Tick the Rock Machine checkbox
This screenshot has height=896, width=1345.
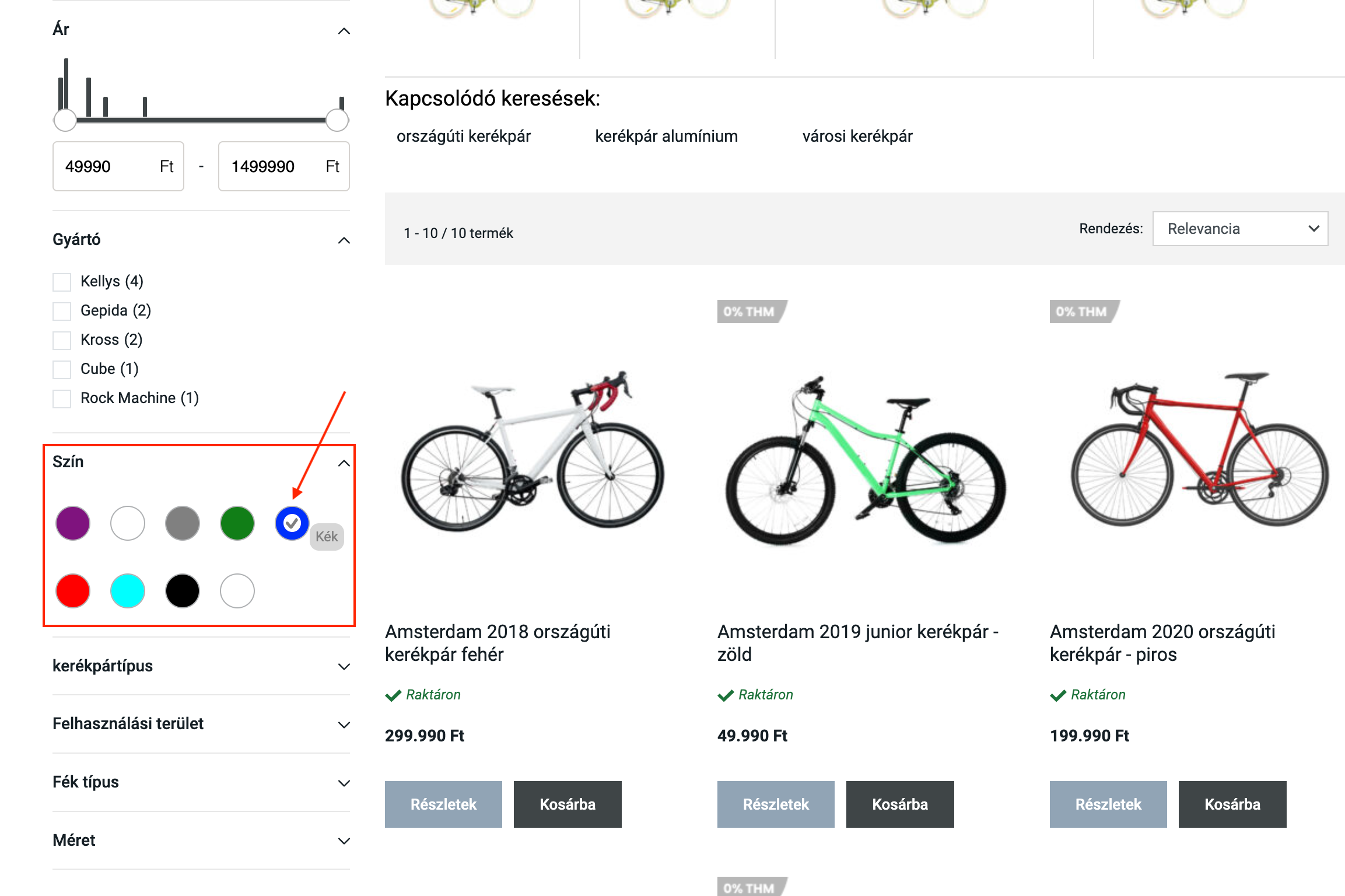(62, 398)
